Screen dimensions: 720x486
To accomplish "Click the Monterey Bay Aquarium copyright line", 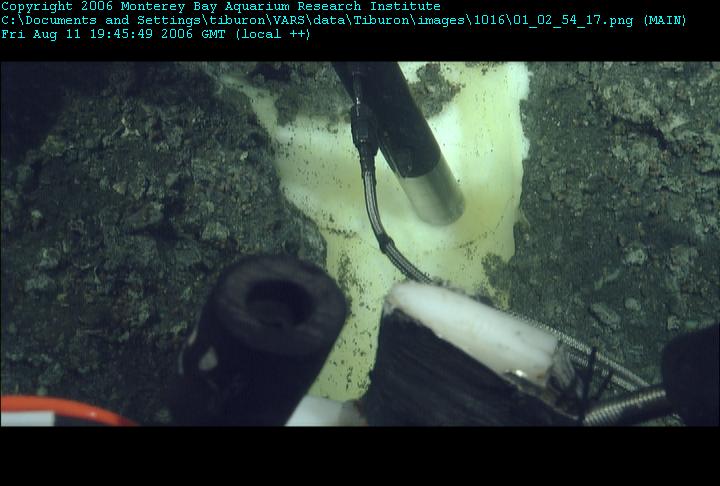I will click(221, 6).
